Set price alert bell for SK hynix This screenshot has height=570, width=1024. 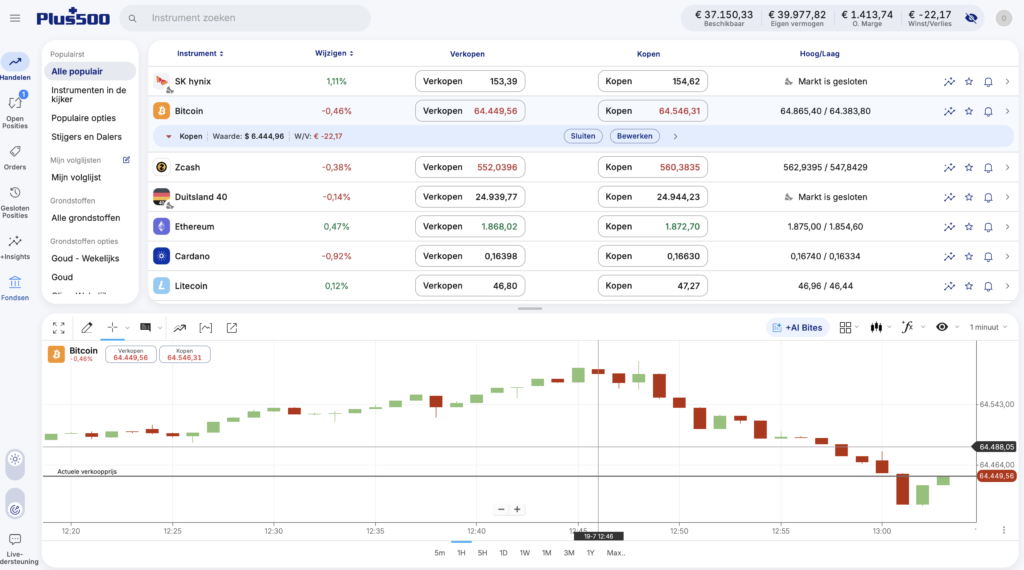click(988, 82)
